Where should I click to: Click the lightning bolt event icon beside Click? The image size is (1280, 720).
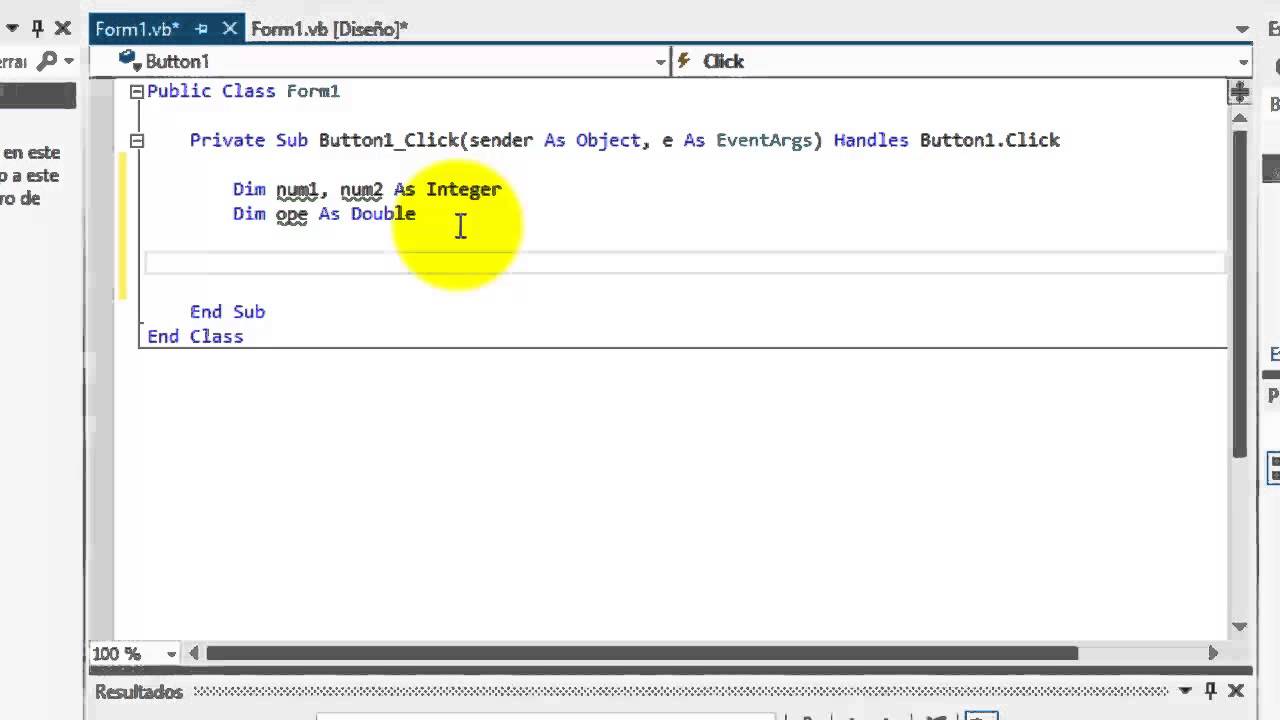[684, 61]
